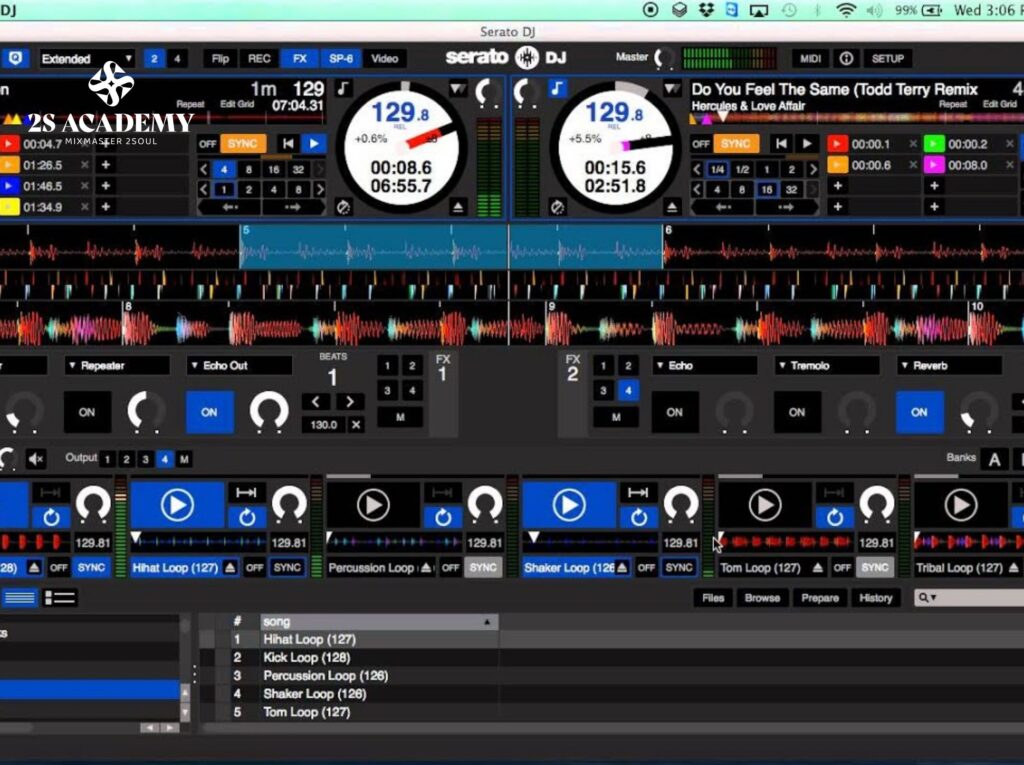Eject the track from the left deck
This screenshot has height=765, width=1024.
click(458, 207)
